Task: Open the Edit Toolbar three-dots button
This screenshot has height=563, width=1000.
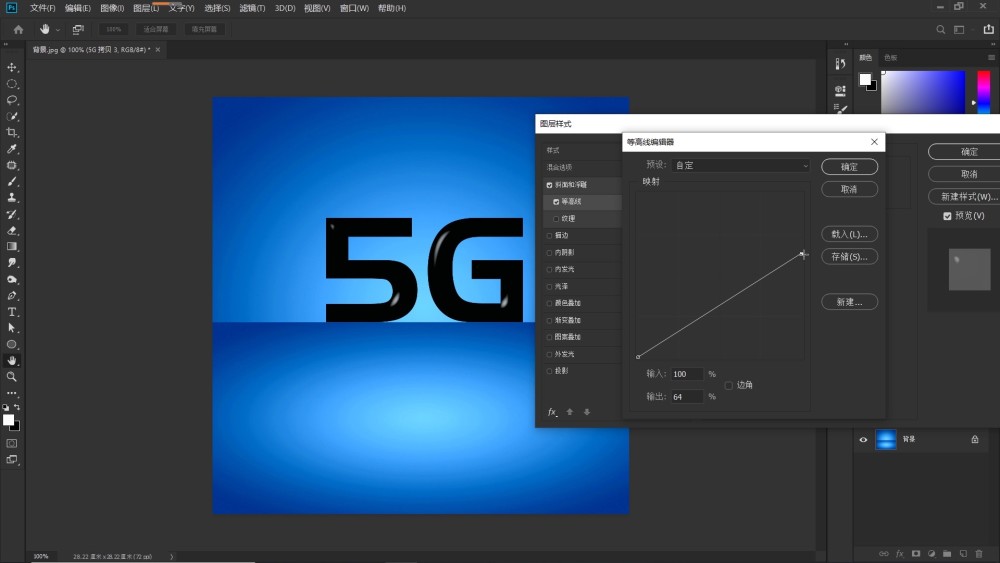Action: pos(11,393)
